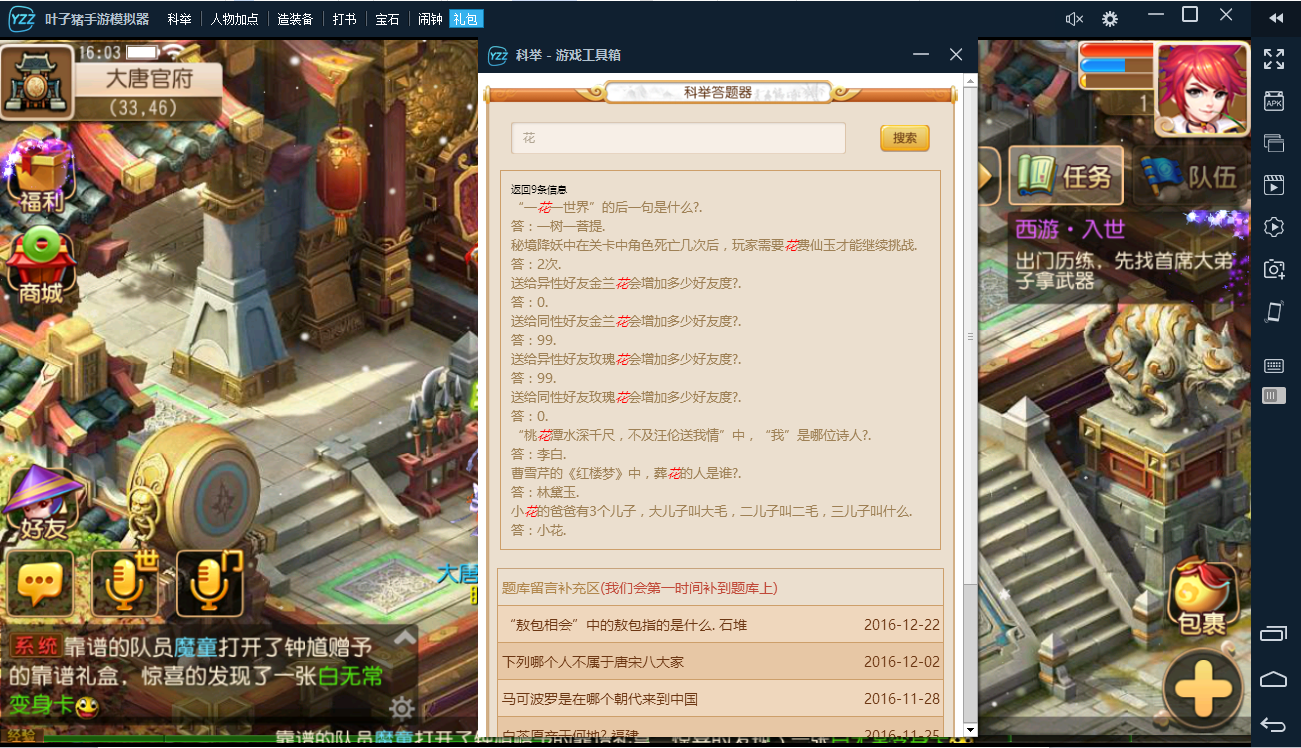Toggle the keyboard mapping icon
Viewport: 1301px width, 748px height.
click(x=1273, y=365)
